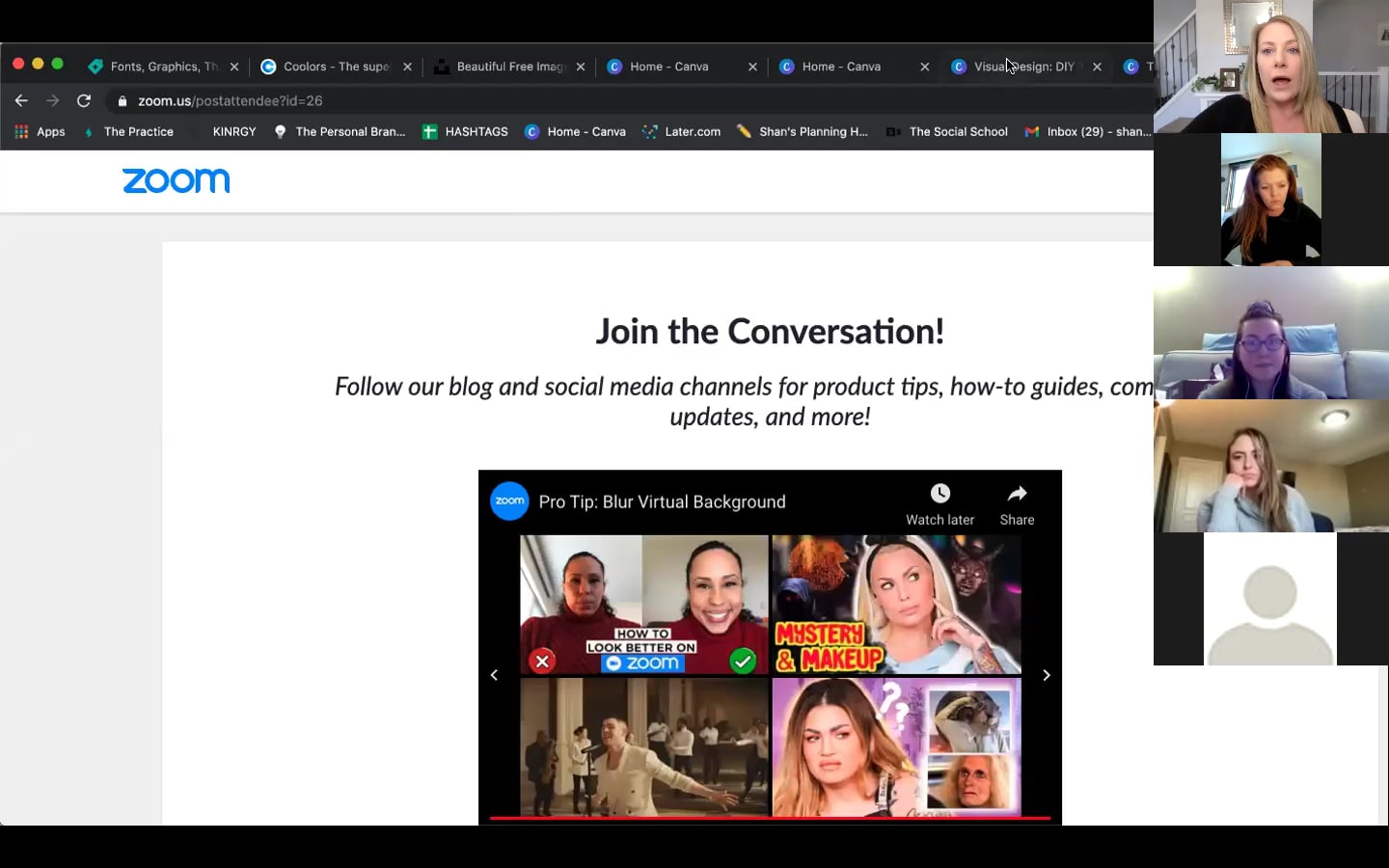Open the Later.com bookmark
The width and height of the screenshot is (1389, 868).
[x=682, y=131]
